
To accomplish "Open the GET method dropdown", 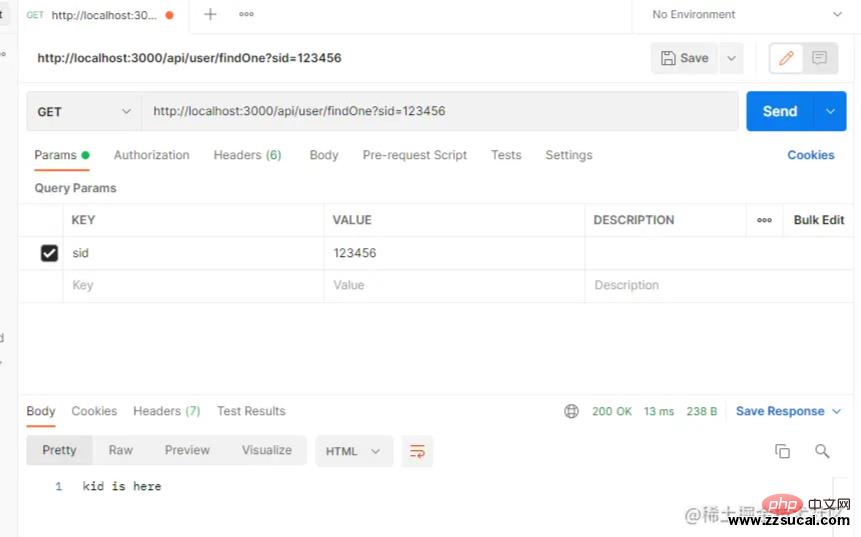I will [84, 111].
